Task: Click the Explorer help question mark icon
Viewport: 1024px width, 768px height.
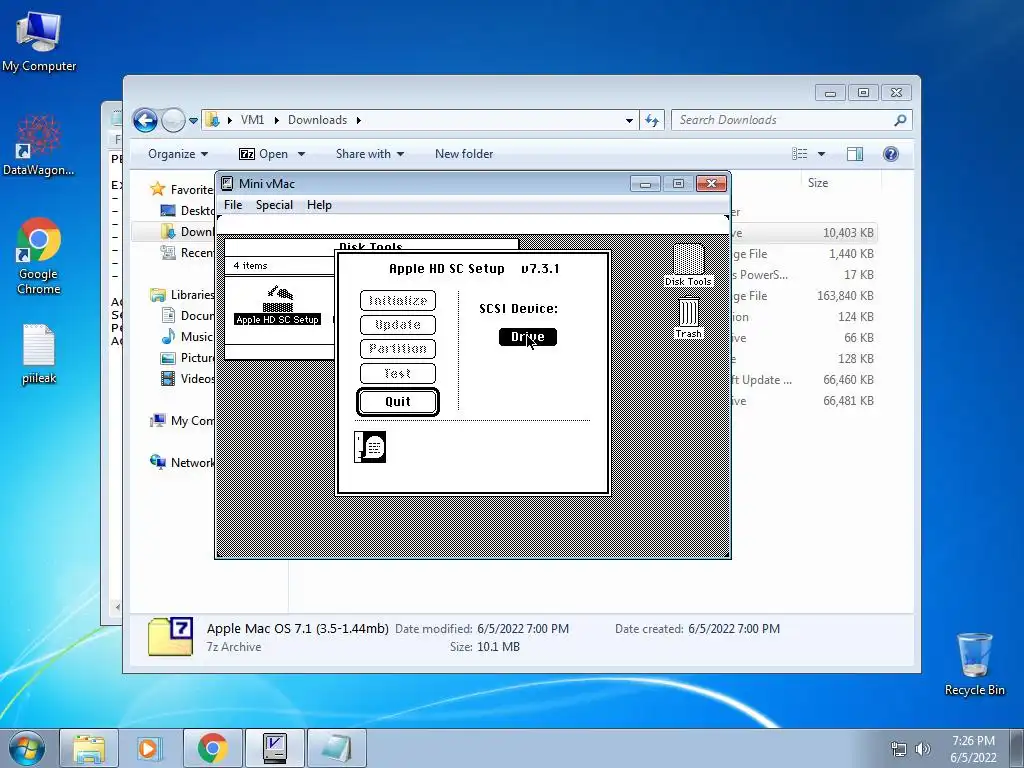Action: 891,154
